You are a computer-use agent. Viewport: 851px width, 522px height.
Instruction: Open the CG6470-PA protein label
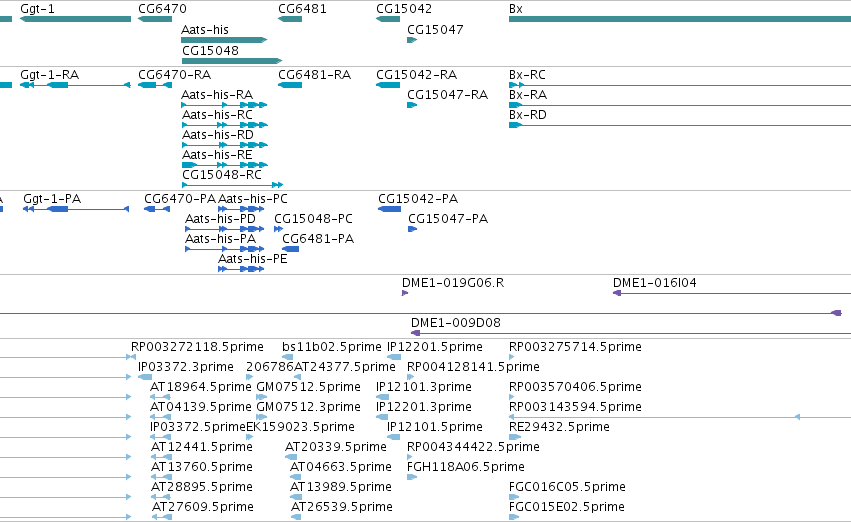pos(180,199)
